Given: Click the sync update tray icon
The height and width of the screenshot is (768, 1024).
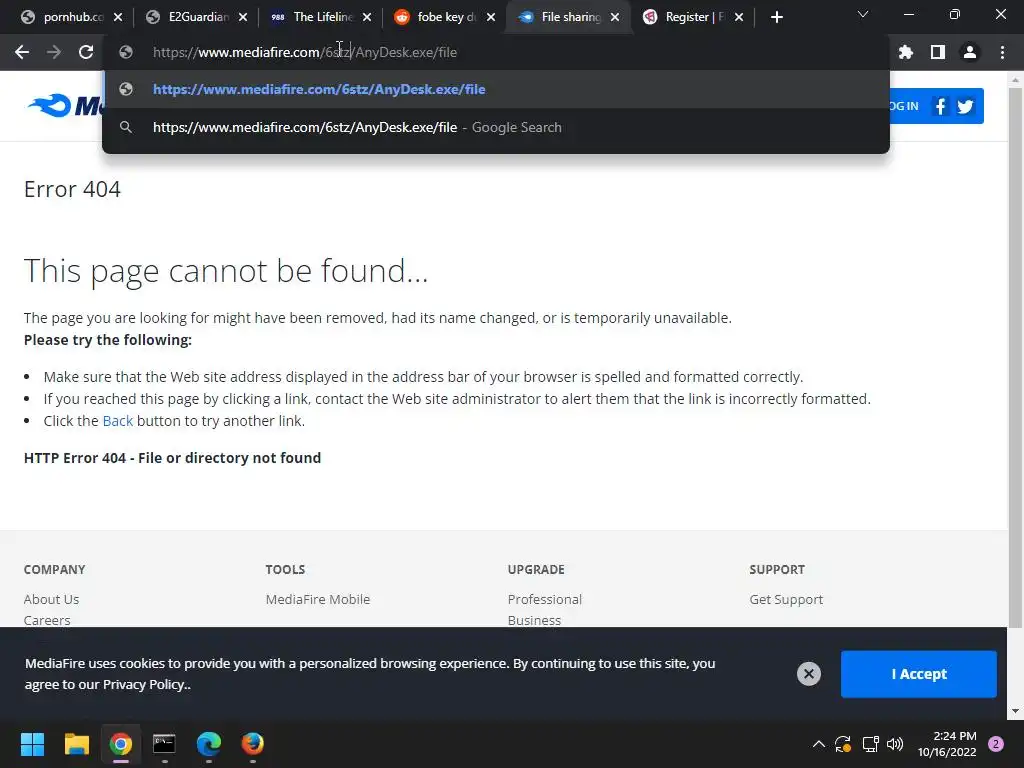Looking at the screenshot, I should coord(842,744).
